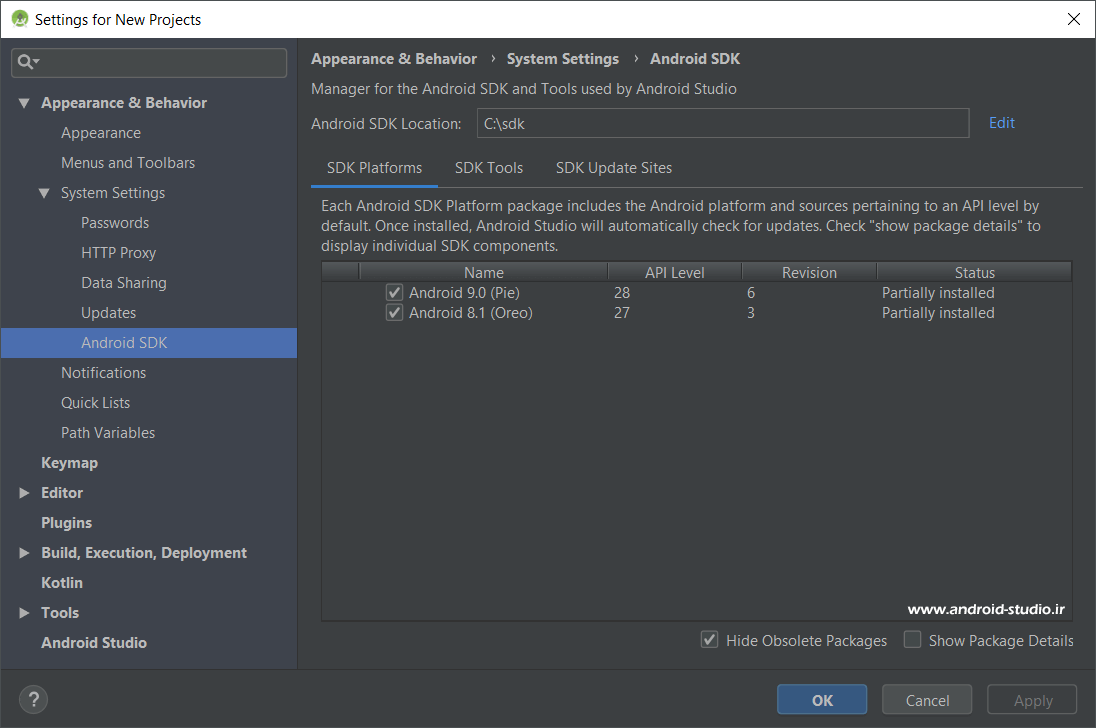Close the Settings for New Projects dialog
Viewport: 1096px width, 728px height.
tap(1074, 19)
